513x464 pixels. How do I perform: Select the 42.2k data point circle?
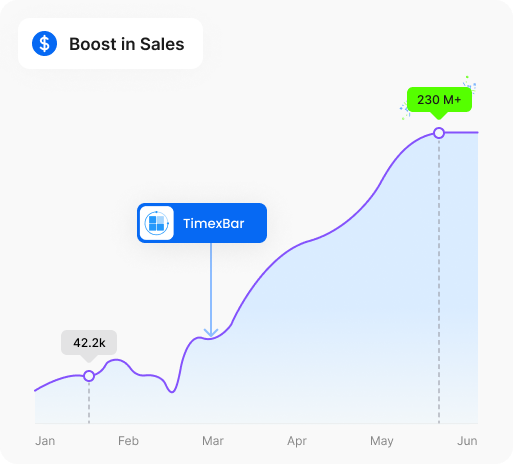pyautogui.click(x=89, y=376)
